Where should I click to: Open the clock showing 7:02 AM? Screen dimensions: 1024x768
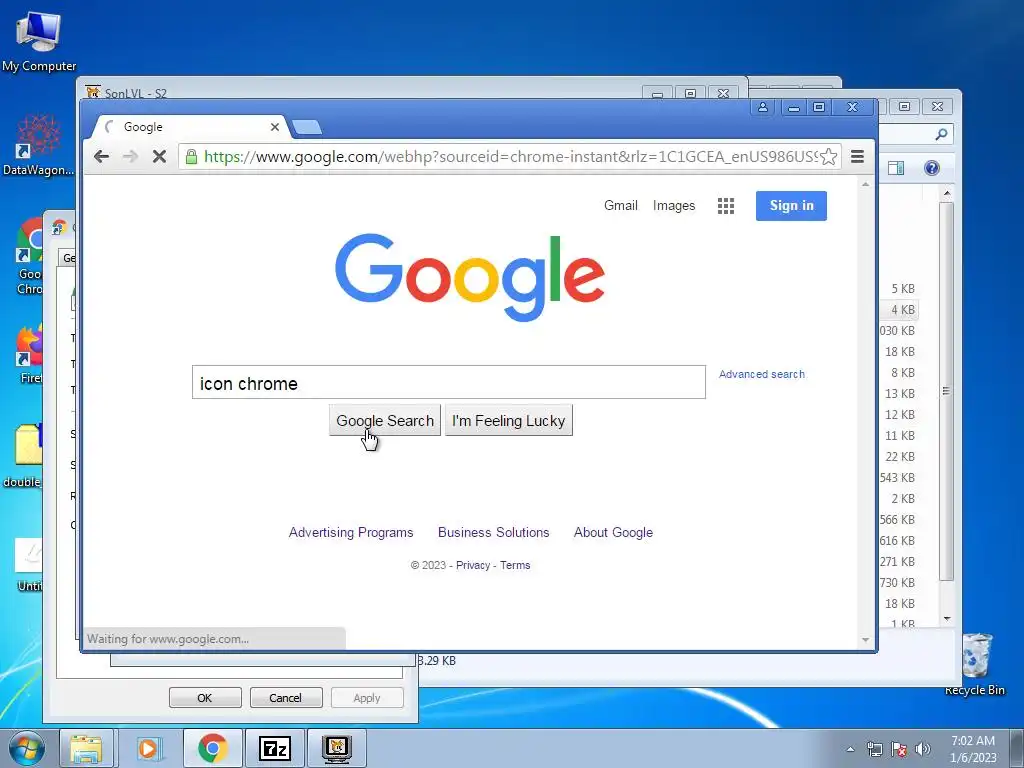pyautogui.click(x=973, y=748)
